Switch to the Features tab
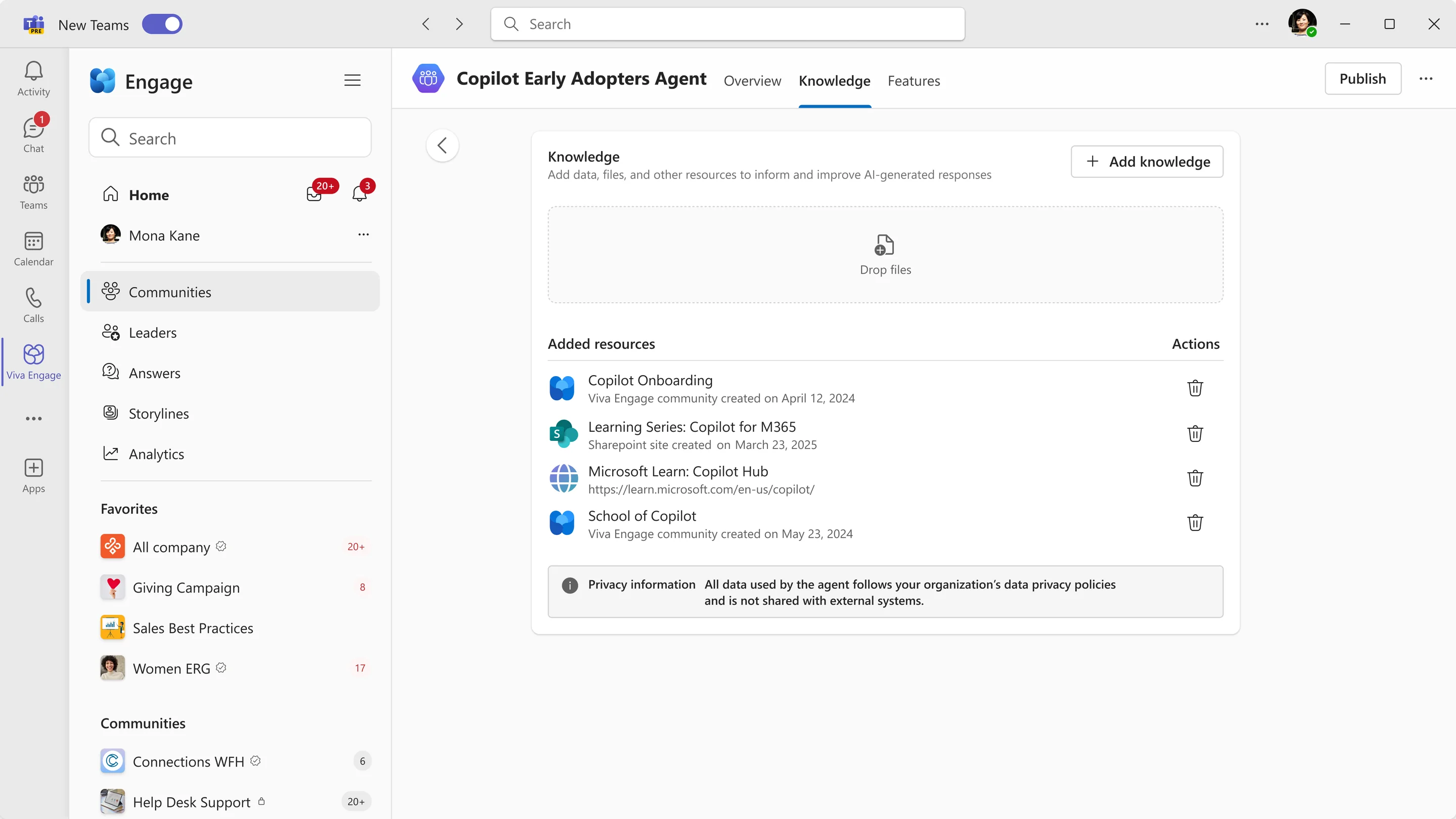Viewport: 1456px width, 819px height. pos(914,81)
